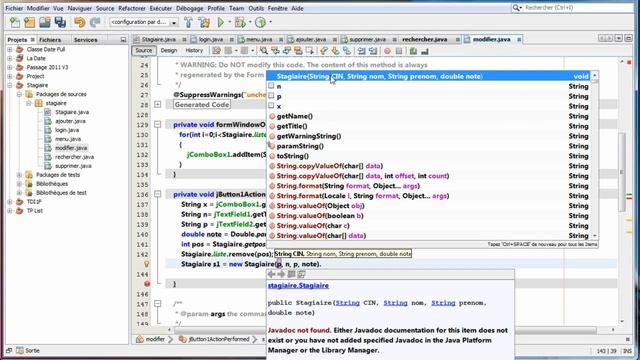Click the Profile Project toolbar icon
The width and height of the screenshot is (640, 360).
(260, 22)
